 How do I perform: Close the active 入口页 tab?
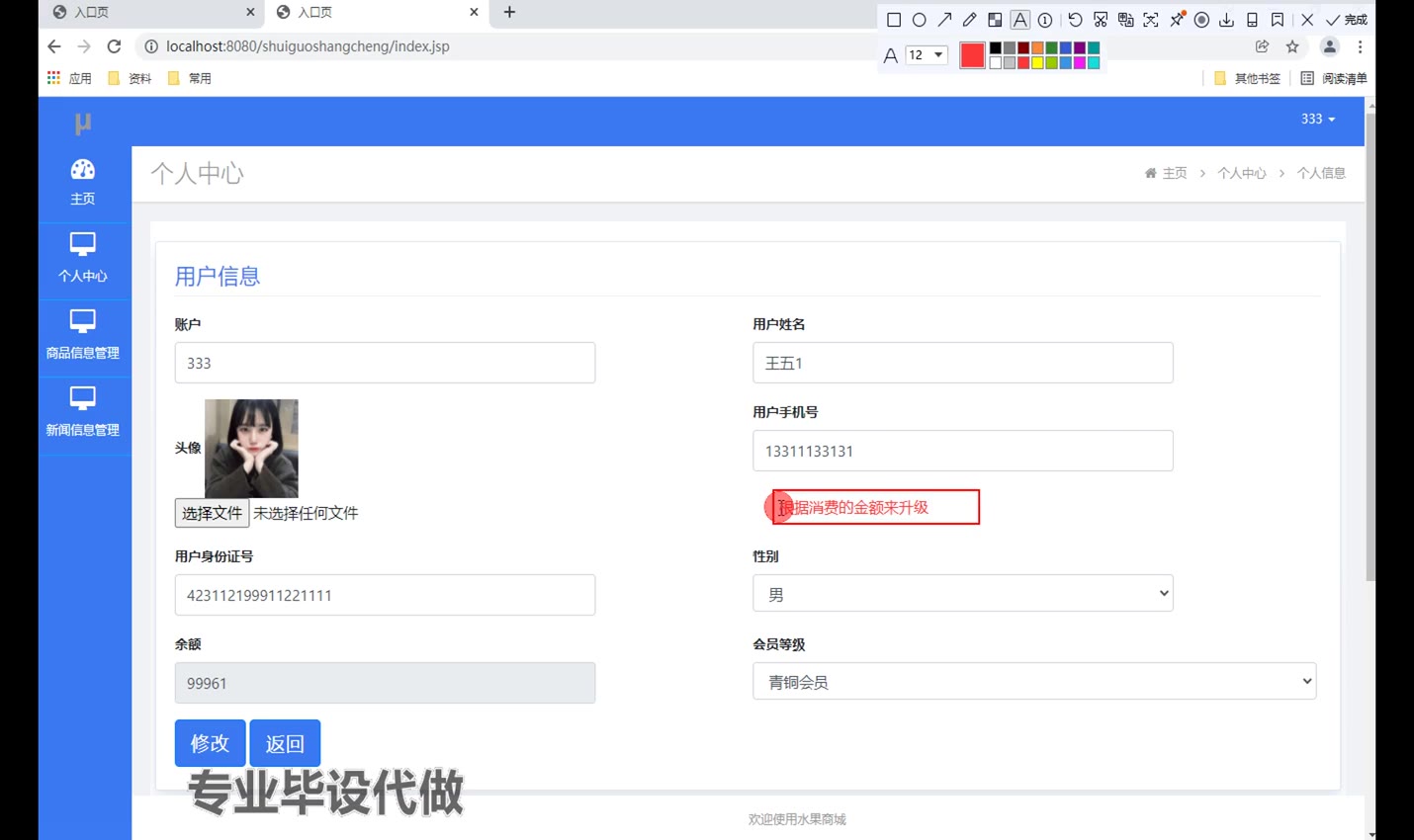pos(474,12)
